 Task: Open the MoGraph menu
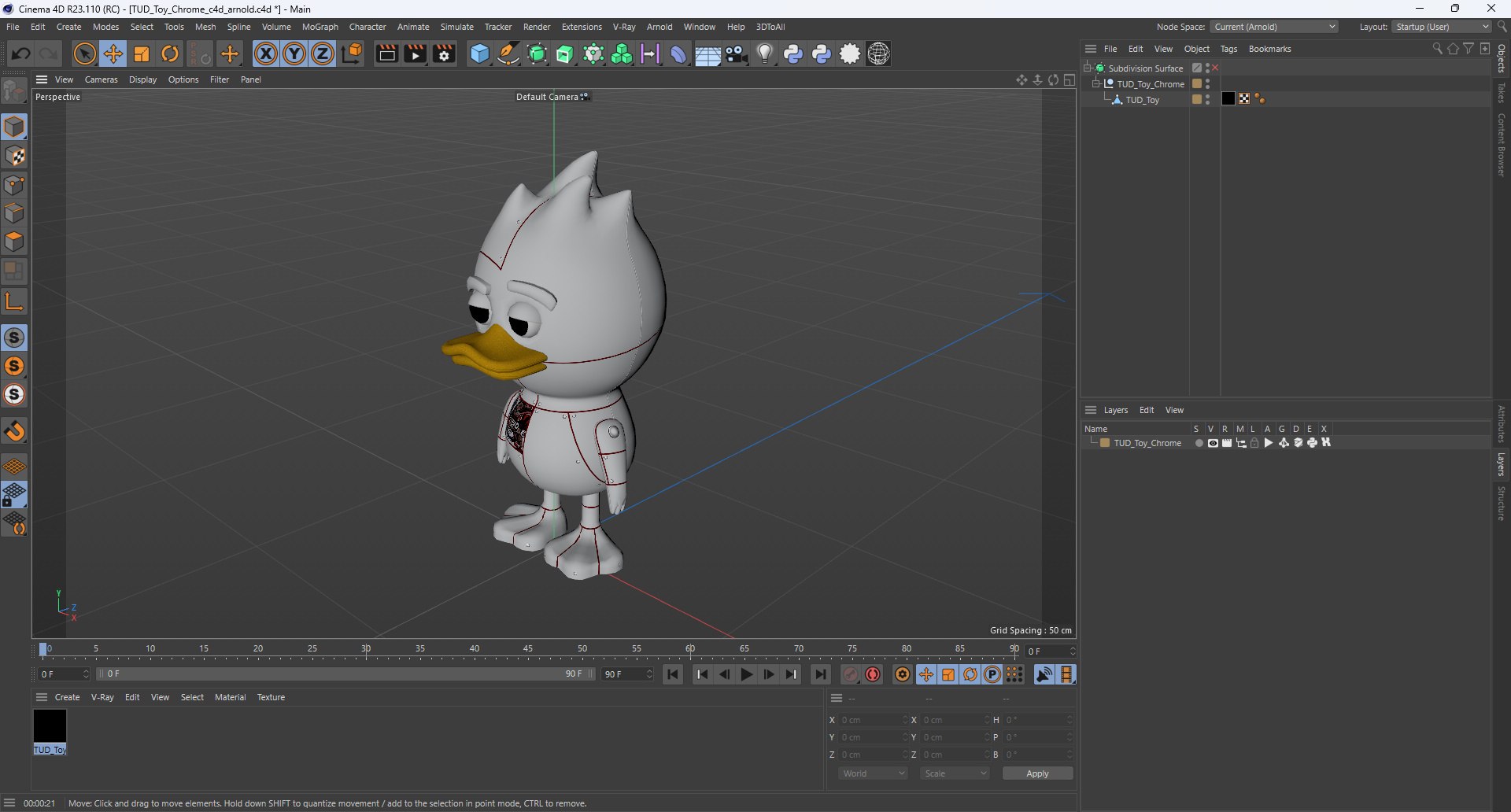[320, 27]
